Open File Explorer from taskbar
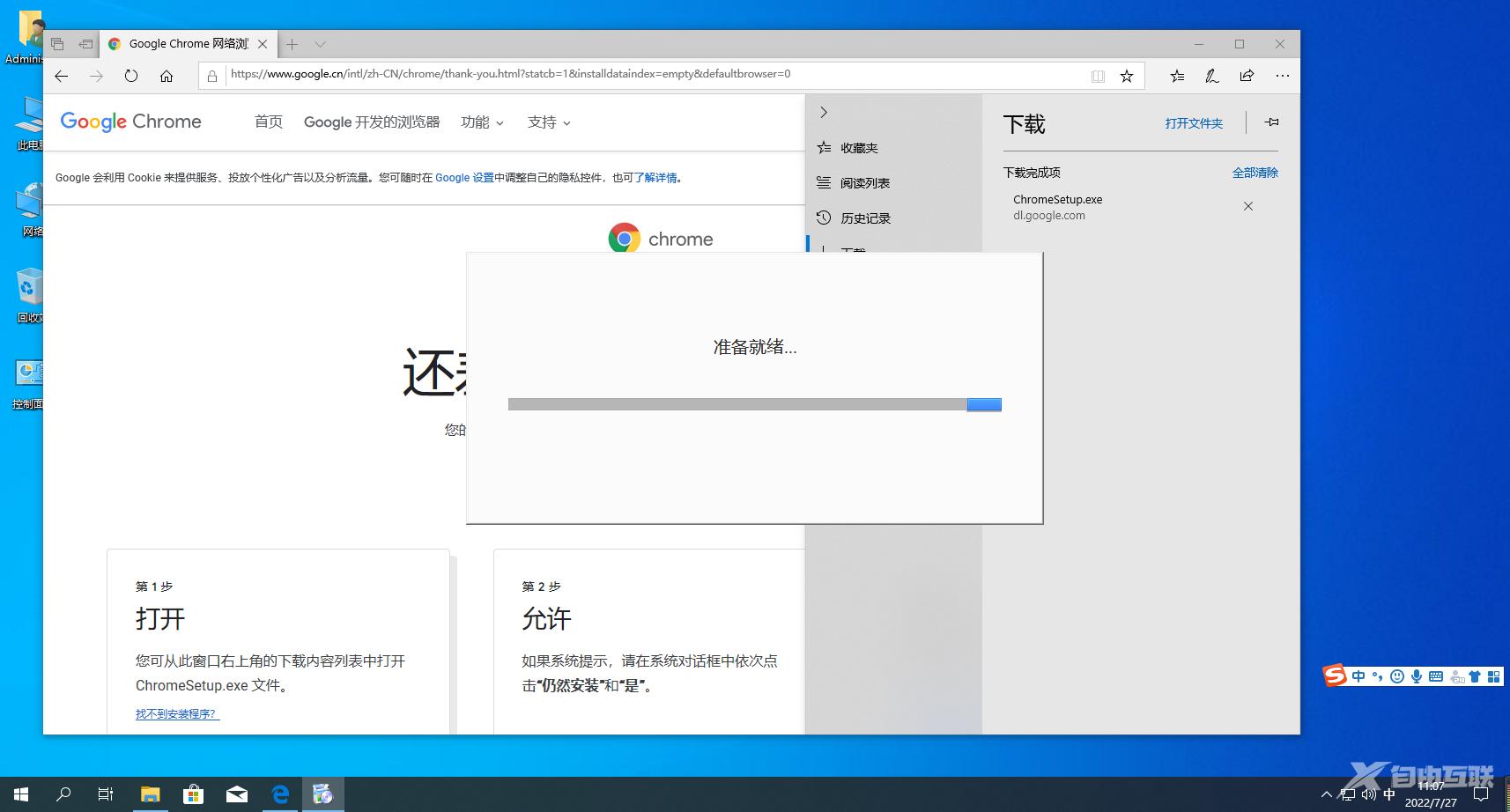This screenshot has height=812, width=1510. click(150, 794)
